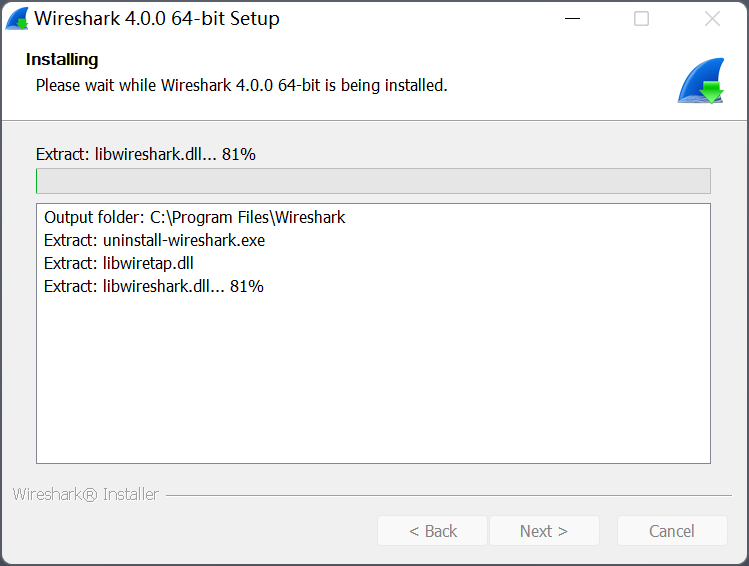Screen dimensions: 749x566
Task: Minimize the Wireshark Setup window
Action: click(572, 19)
